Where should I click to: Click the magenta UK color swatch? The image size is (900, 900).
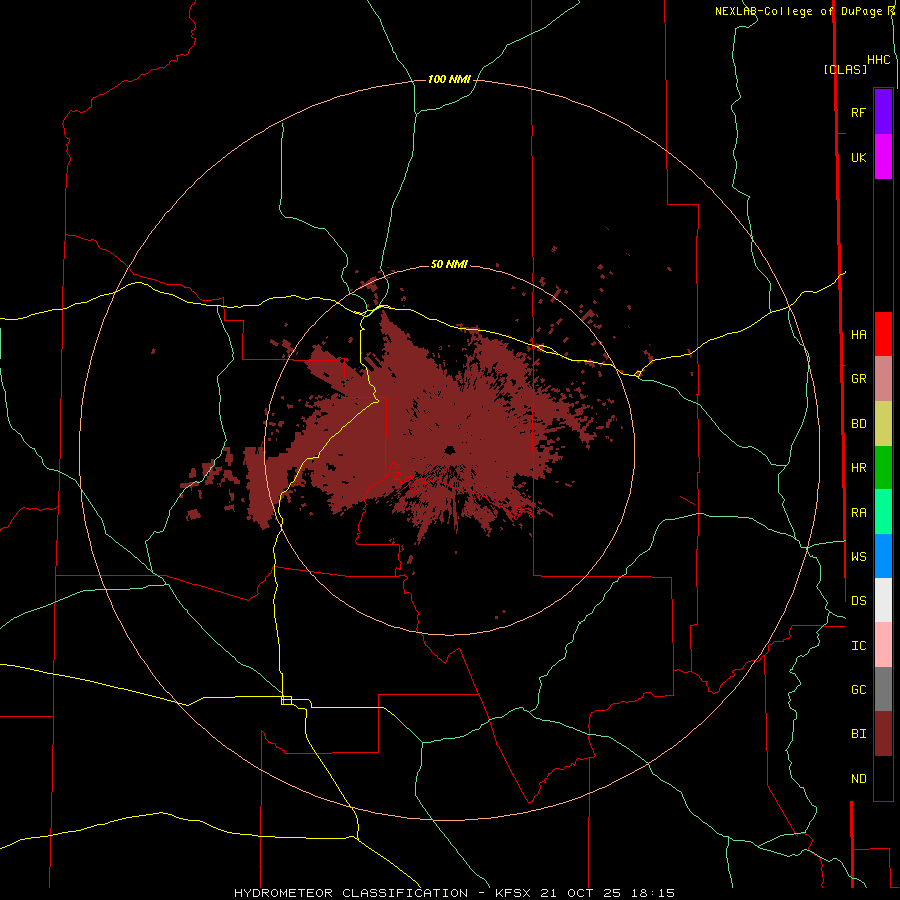[883, 157]
